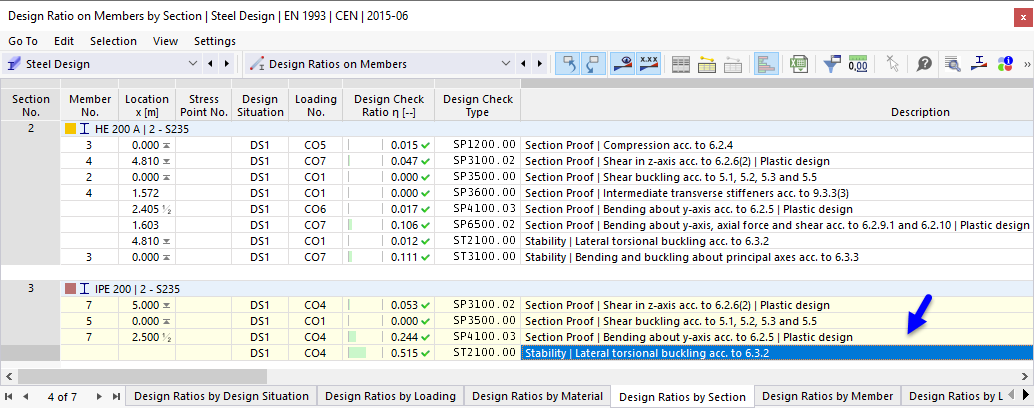Toggle the result bar chart display button

click(x=766, y=64)
